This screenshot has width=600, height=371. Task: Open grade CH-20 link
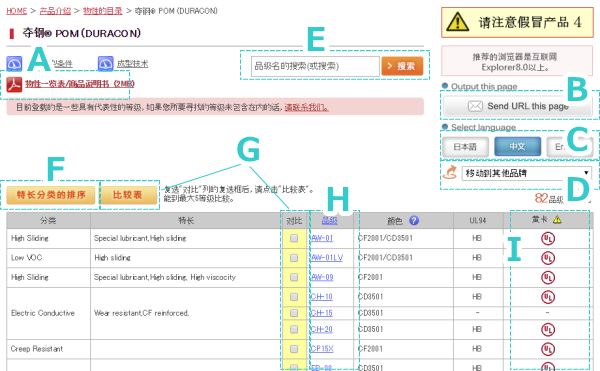coord(321,329)
